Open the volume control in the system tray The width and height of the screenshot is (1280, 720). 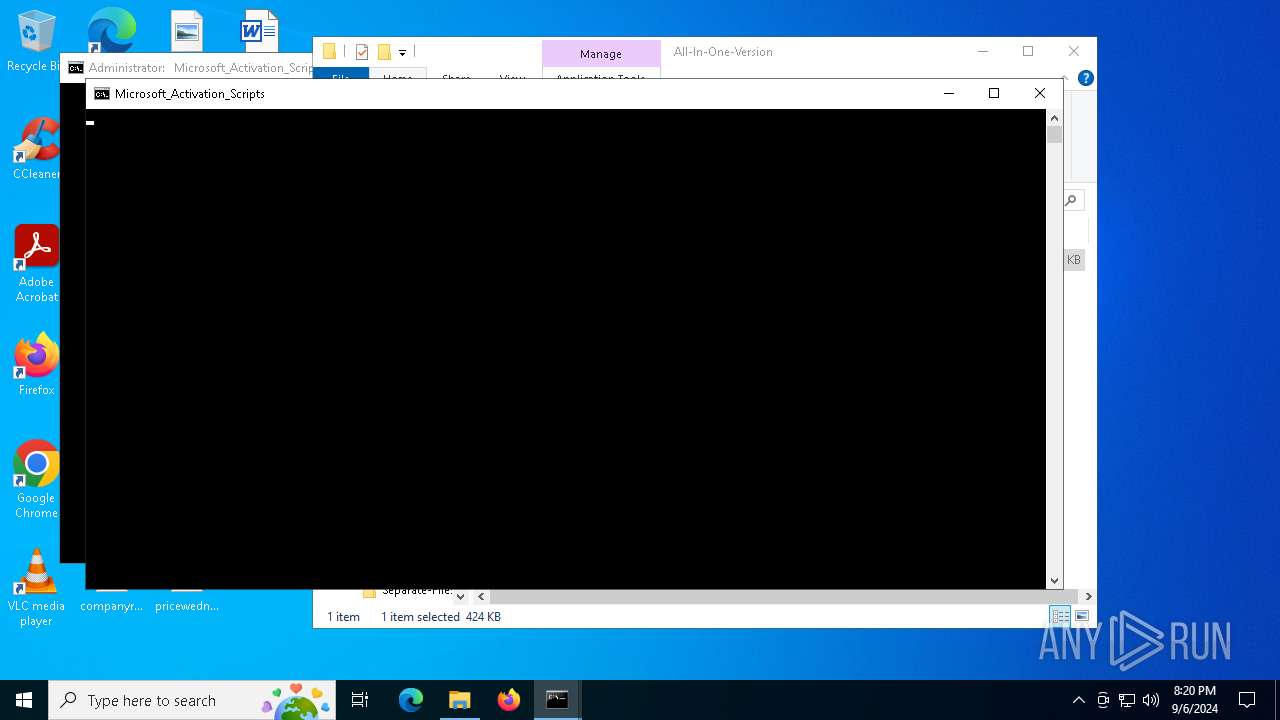(x=1151, y=700)
